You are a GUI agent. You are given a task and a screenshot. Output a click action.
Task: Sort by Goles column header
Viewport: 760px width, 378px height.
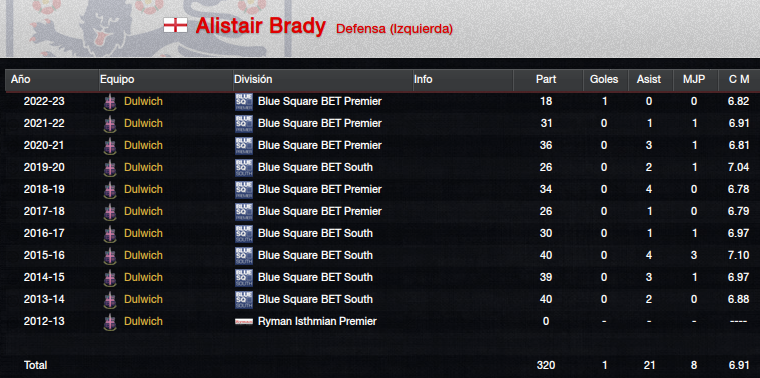(x=604, y=79)
